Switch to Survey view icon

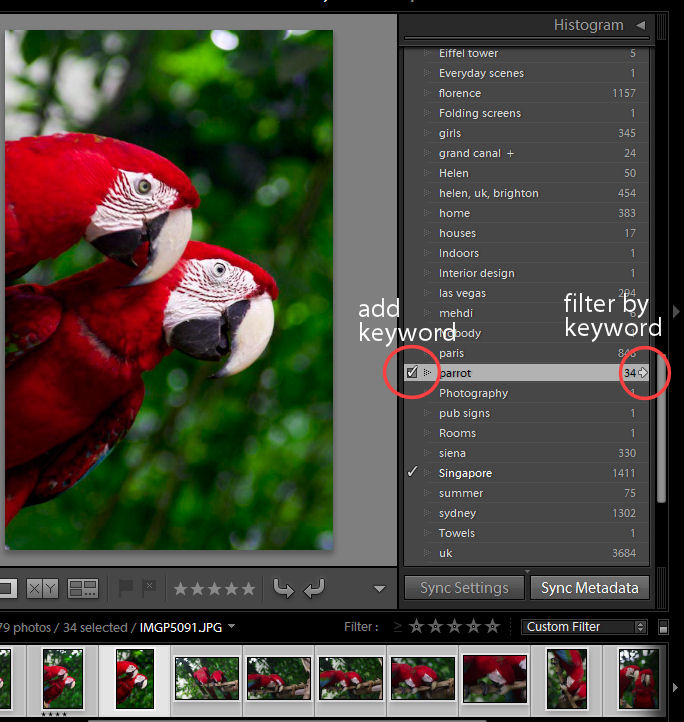(x=83, y=588)
